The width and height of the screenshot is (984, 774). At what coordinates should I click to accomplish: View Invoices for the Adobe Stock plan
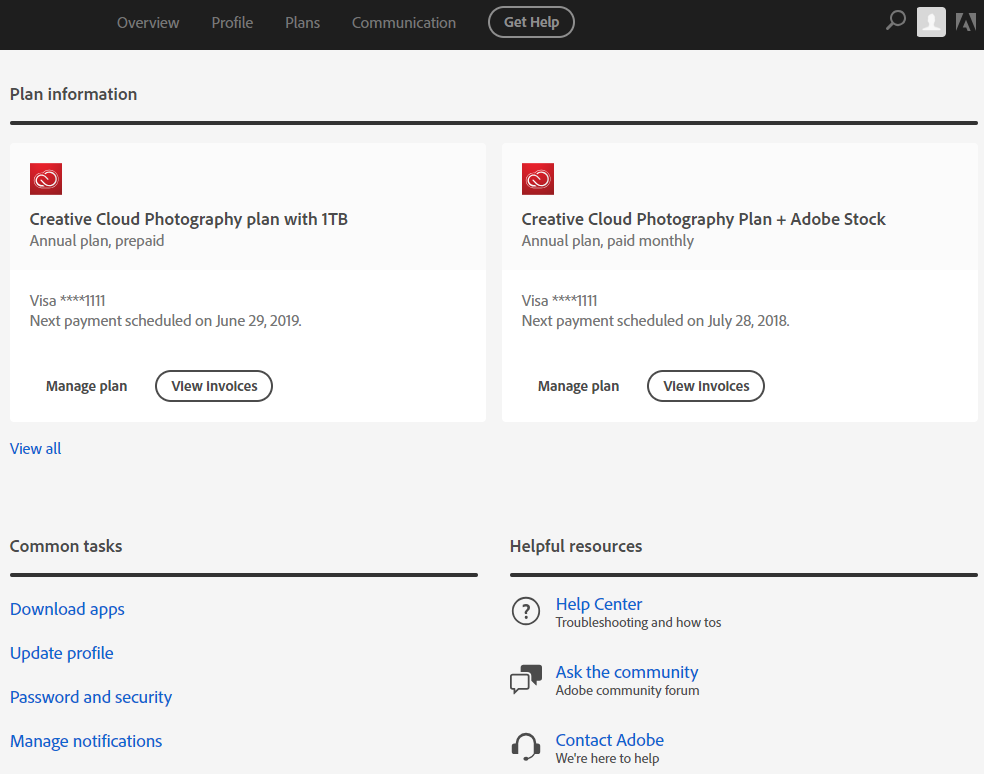point(706,386)
